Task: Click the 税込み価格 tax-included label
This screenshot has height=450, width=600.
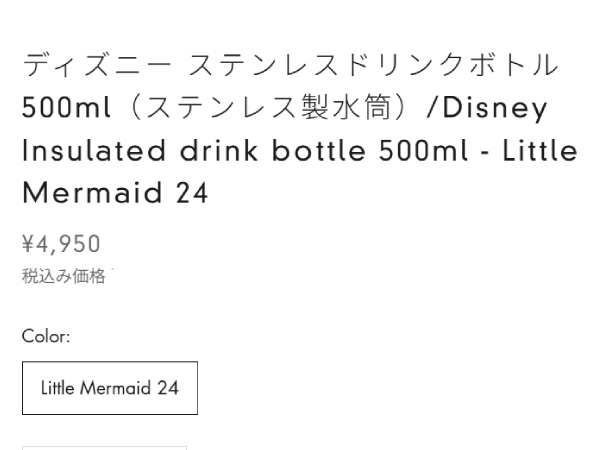Action: coord(64,277)
